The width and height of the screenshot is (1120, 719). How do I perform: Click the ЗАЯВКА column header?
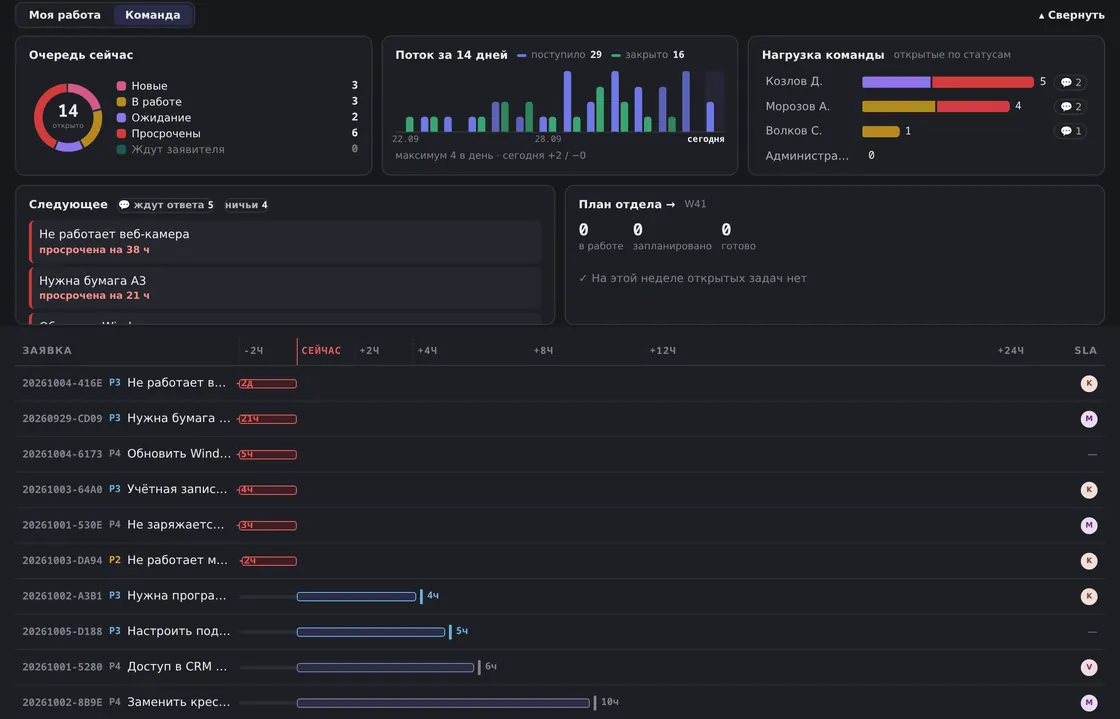pyautogui.click(x=47, y=351)
